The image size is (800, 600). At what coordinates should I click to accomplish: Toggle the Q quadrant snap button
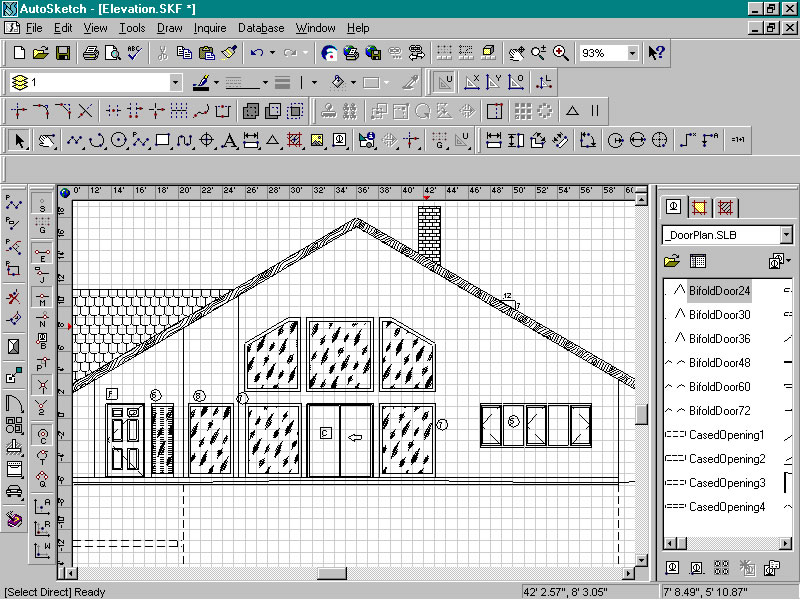click(x=42, y=479)
